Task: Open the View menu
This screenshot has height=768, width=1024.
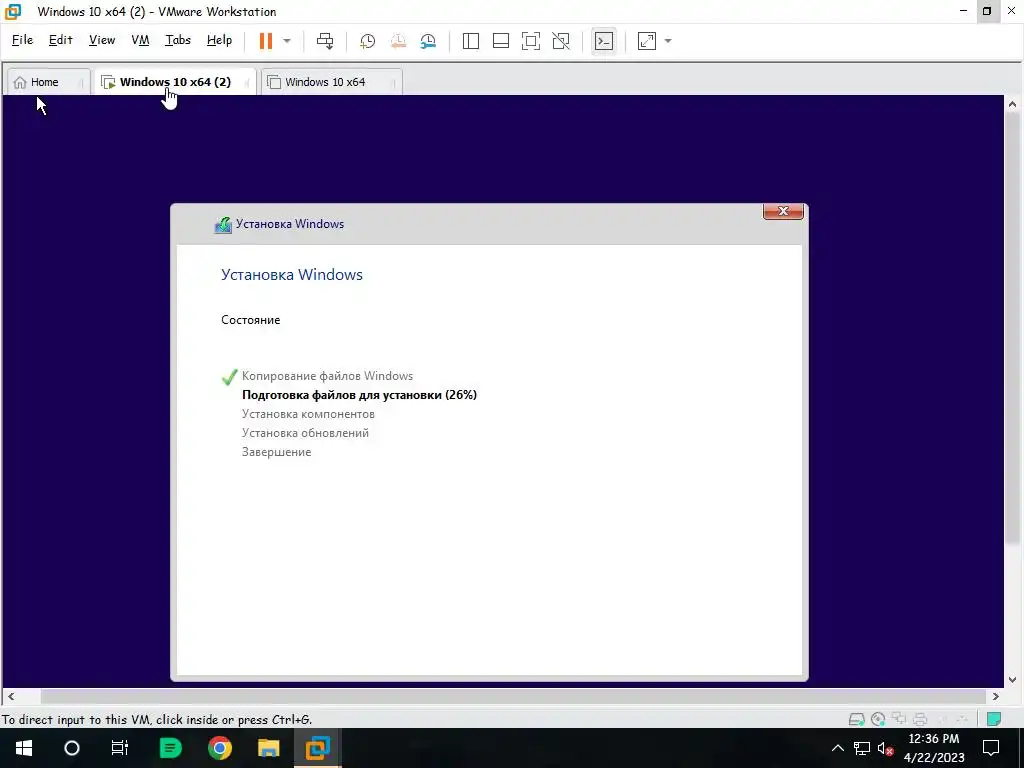Action: 102,40
